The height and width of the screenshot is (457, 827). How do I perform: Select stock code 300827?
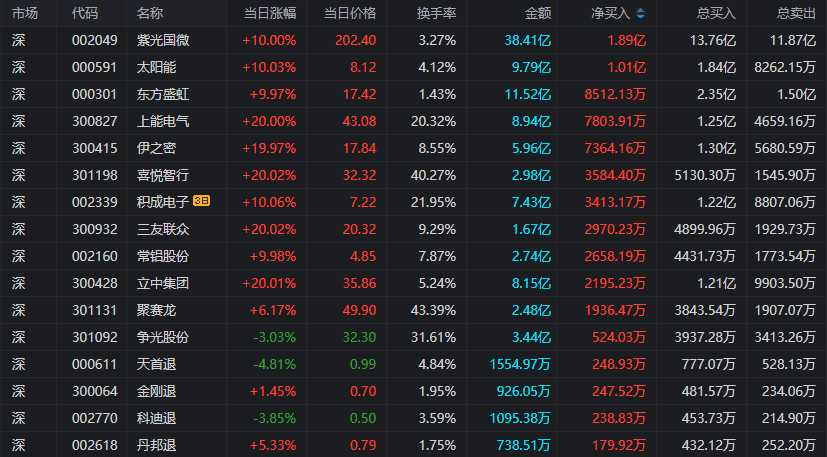point(94,121)
